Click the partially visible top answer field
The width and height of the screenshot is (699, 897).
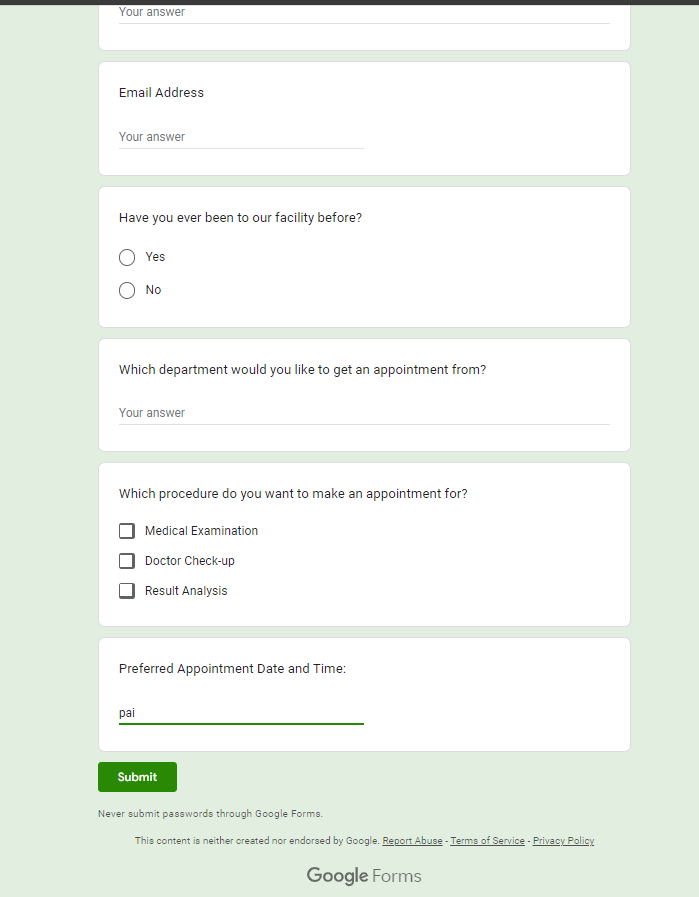(364, 13)
